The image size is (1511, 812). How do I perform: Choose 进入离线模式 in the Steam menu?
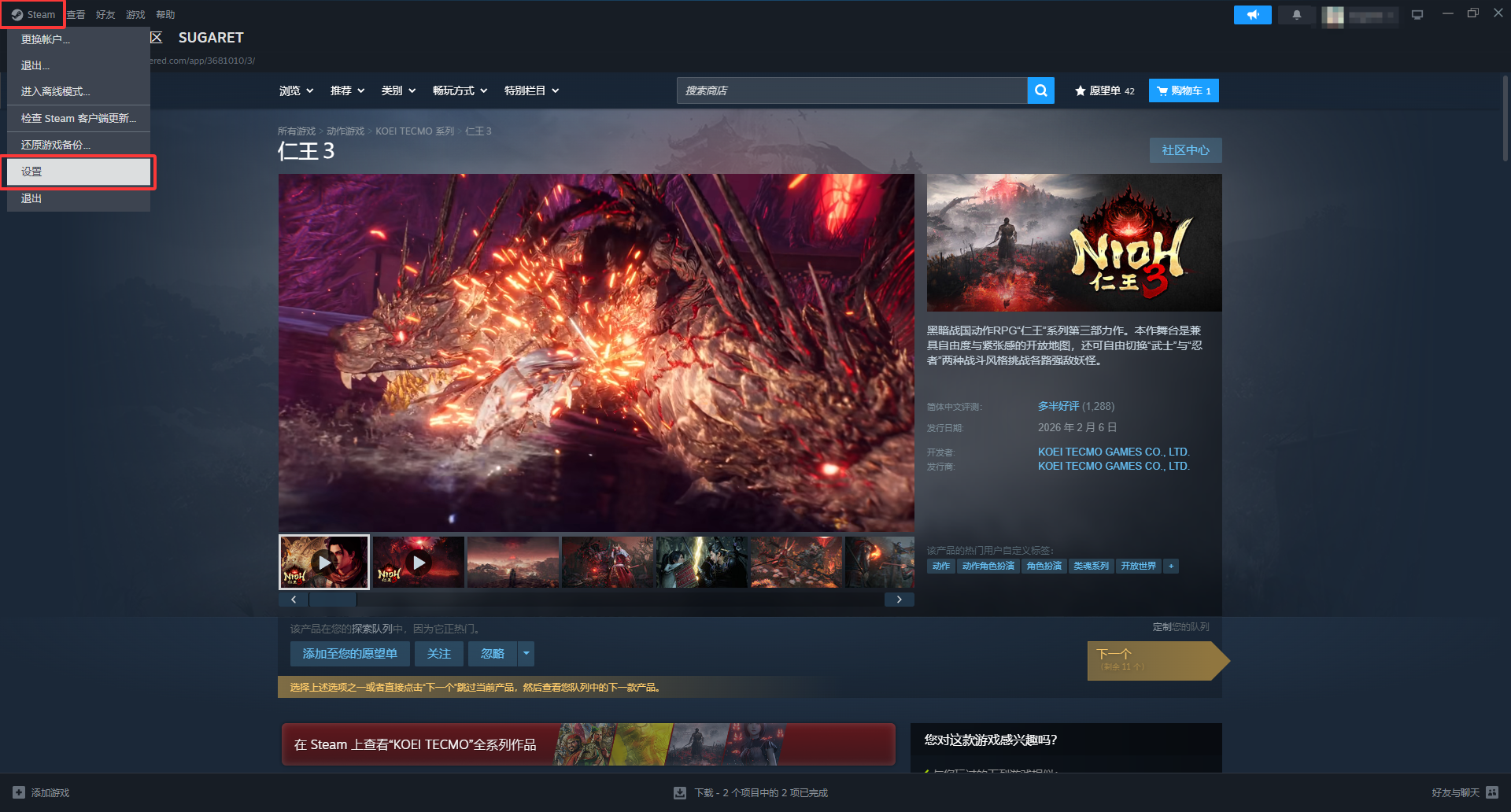pos(55,91)
